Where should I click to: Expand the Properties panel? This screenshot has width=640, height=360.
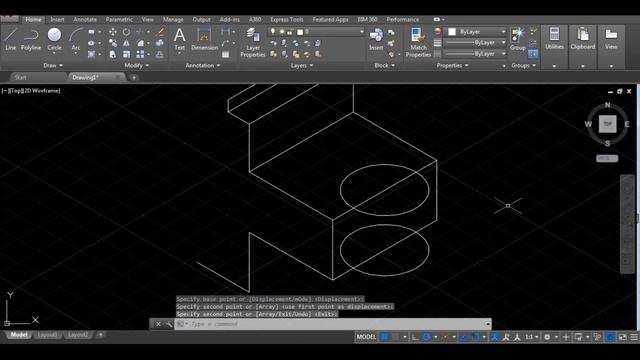(452, 65)
